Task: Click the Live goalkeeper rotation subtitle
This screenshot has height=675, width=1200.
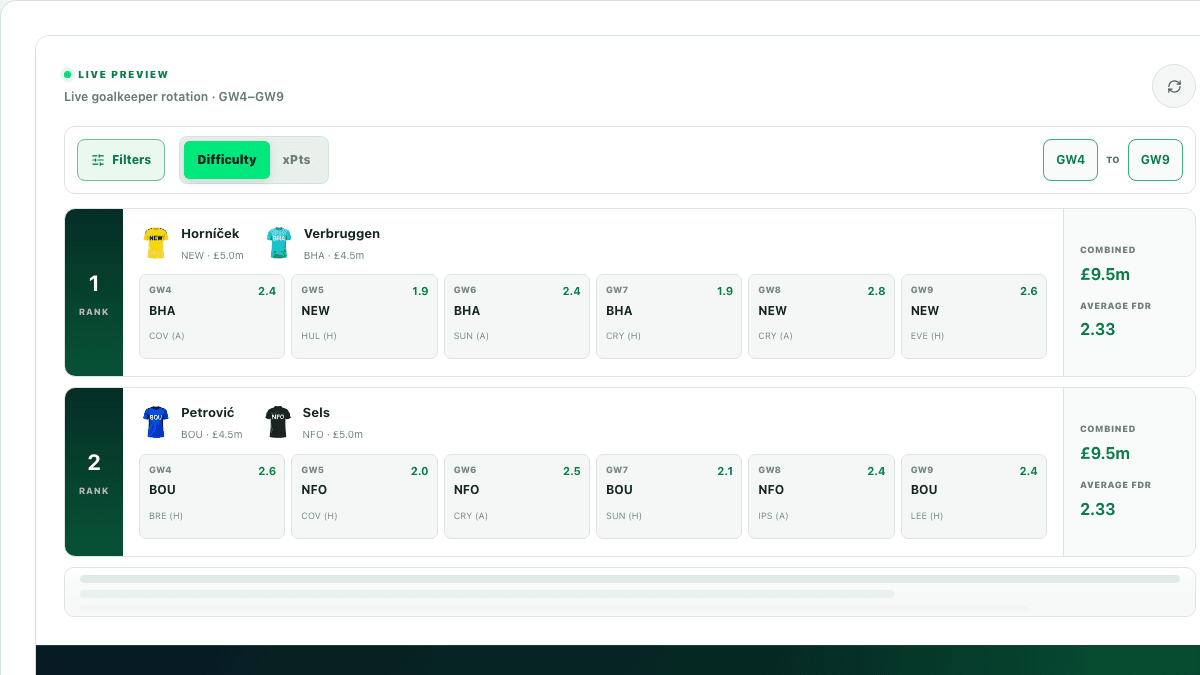Action: pyautogui.click(x=174, y=97)
